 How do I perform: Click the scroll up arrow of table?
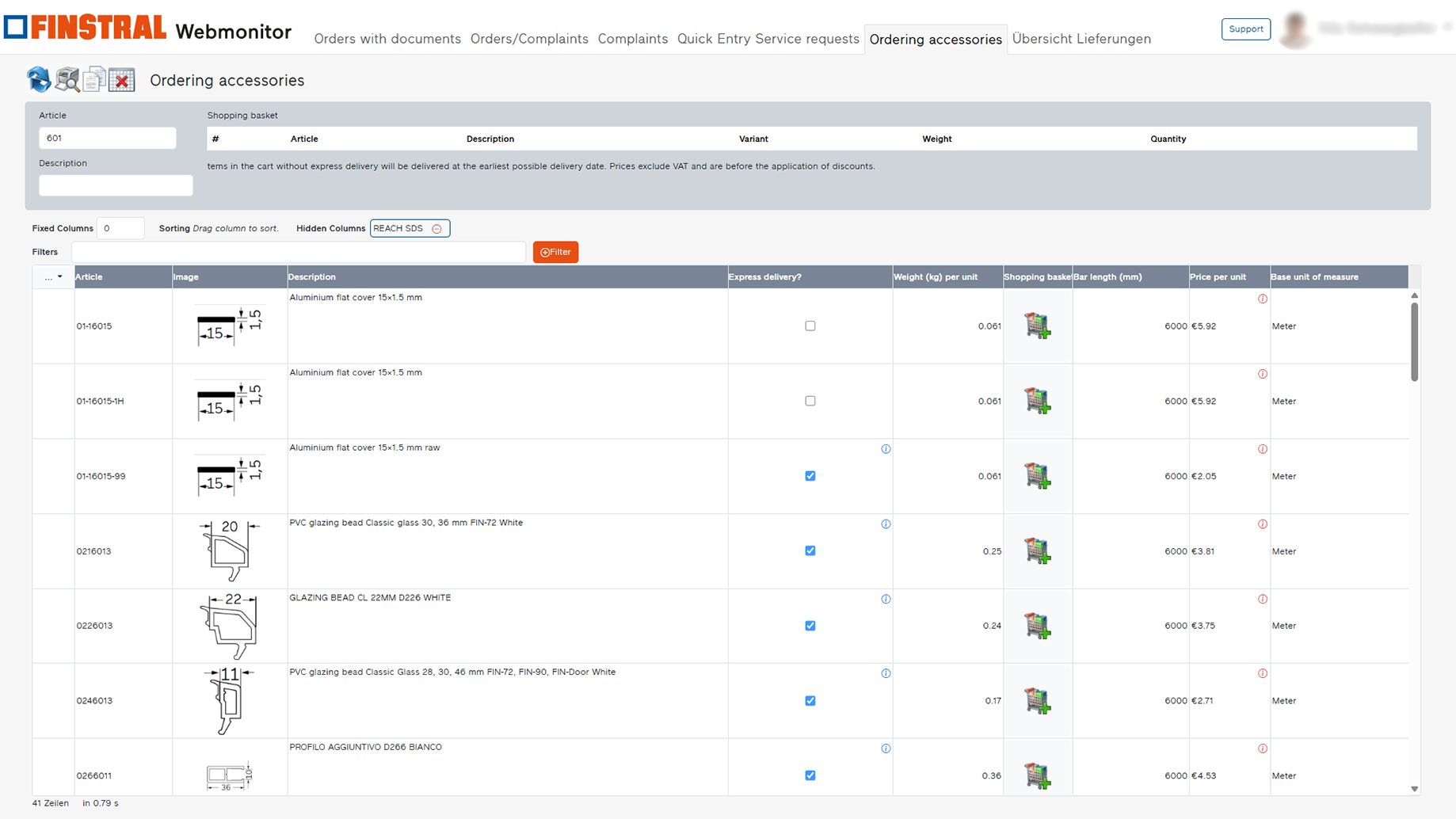pos(1414,295)
